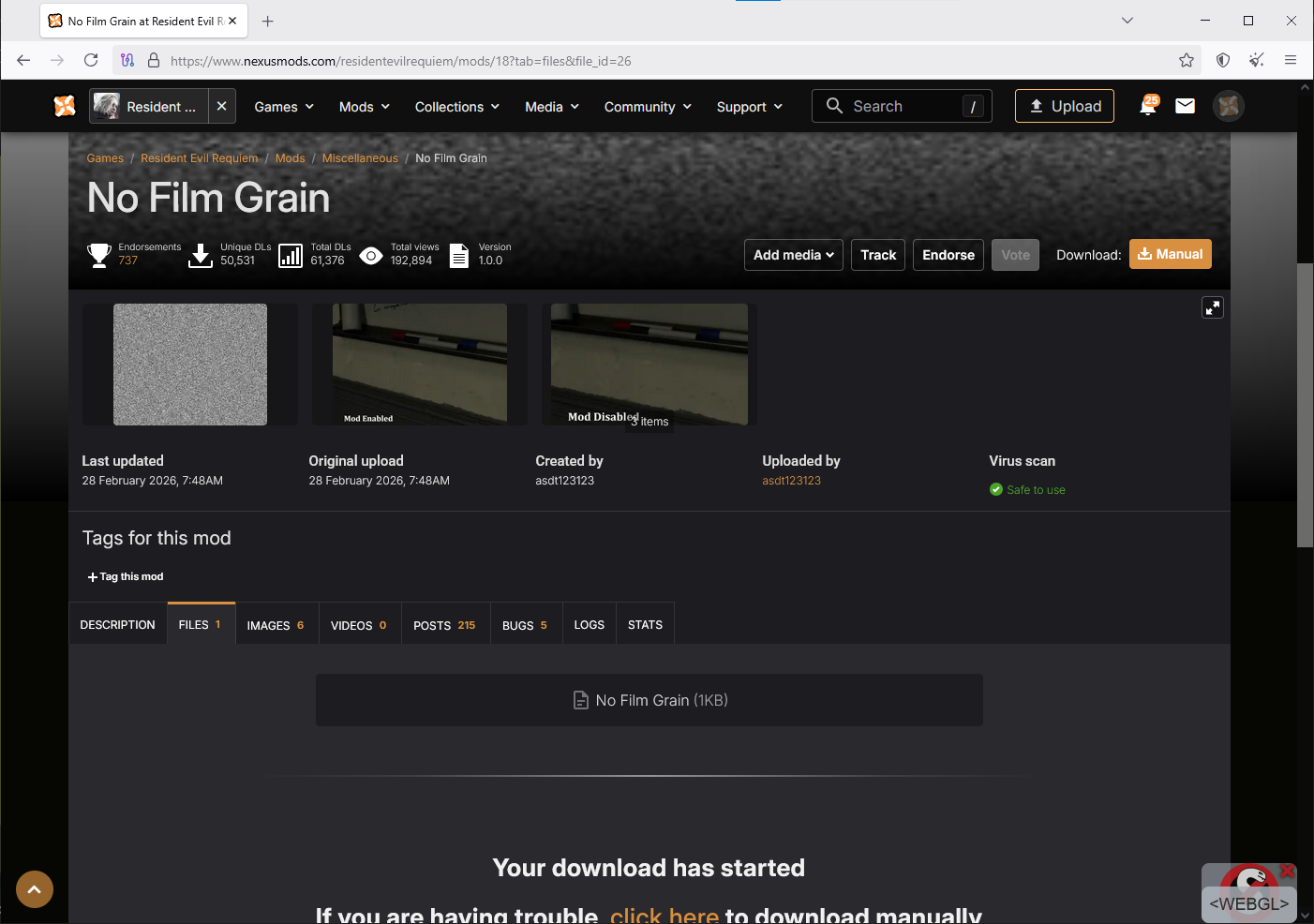
Task: Click the Search input field
Action: [902, 106]
